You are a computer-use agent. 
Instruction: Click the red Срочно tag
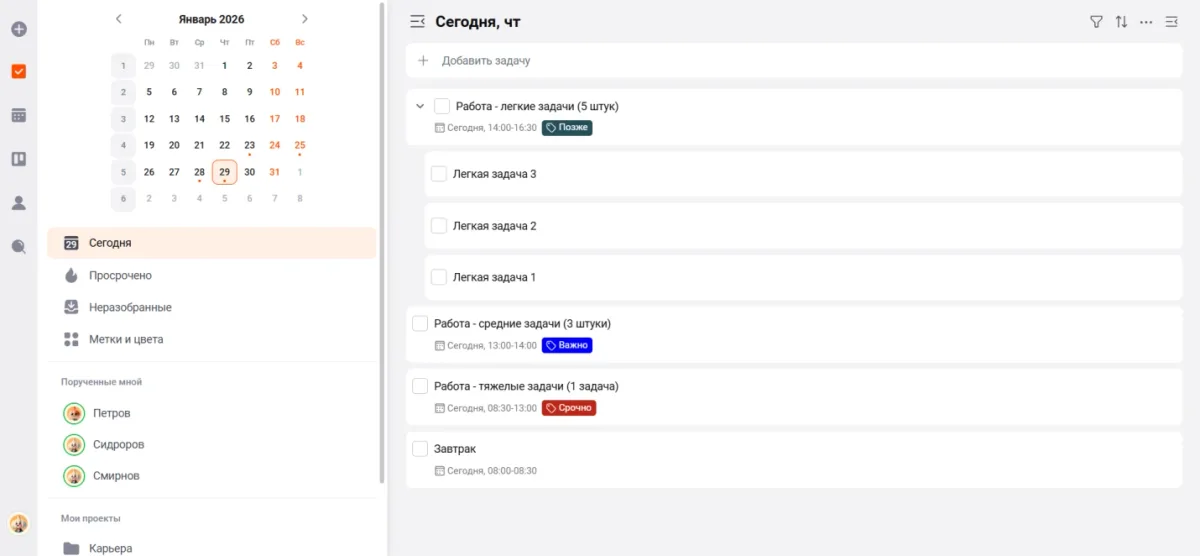point(569,408)
